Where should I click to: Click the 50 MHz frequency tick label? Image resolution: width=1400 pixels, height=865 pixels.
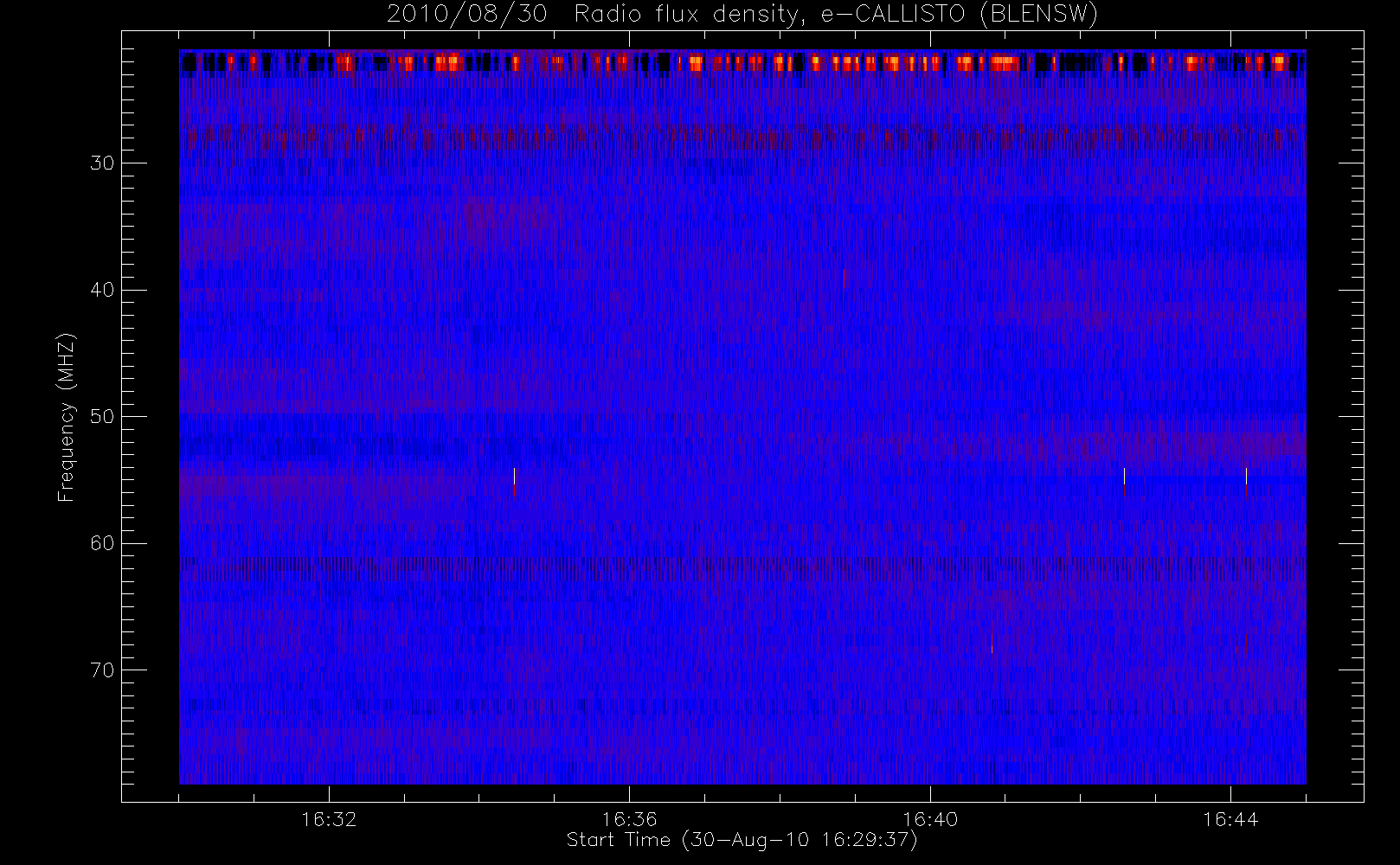click(x=102, y=417)
